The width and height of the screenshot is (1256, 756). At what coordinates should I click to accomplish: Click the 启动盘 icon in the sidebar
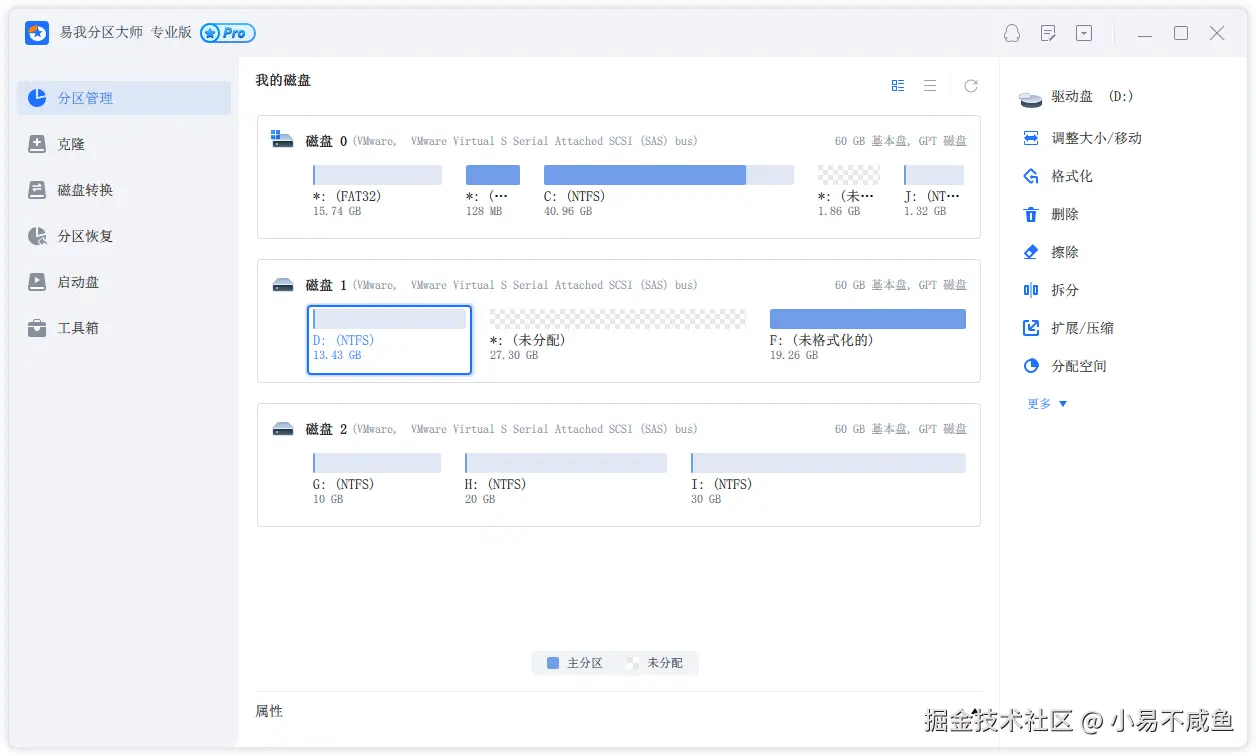tap(37, 282)
